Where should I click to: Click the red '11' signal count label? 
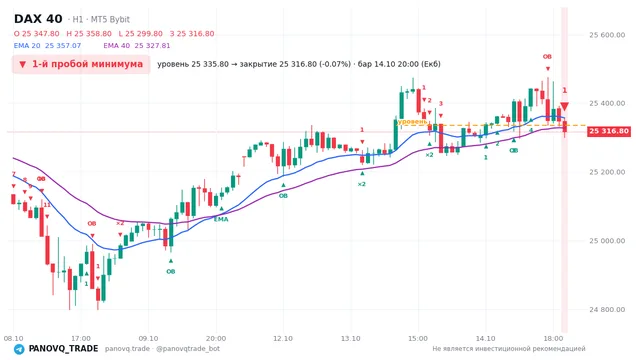(x=47, y=205)
